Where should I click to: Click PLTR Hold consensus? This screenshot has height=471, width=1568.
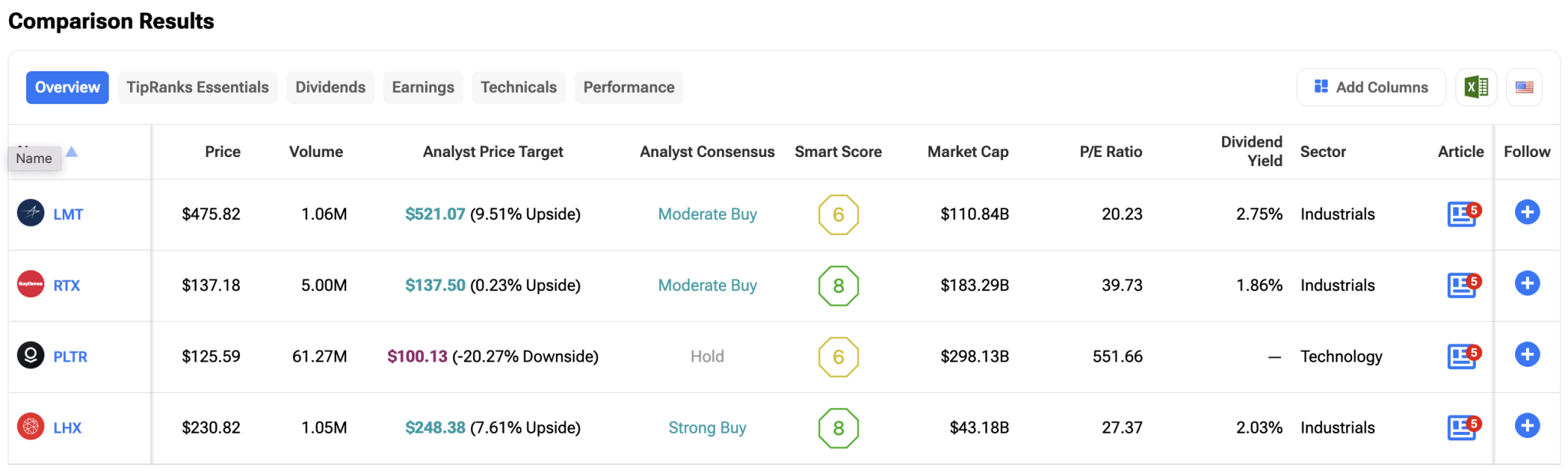(x=707, y=357)
